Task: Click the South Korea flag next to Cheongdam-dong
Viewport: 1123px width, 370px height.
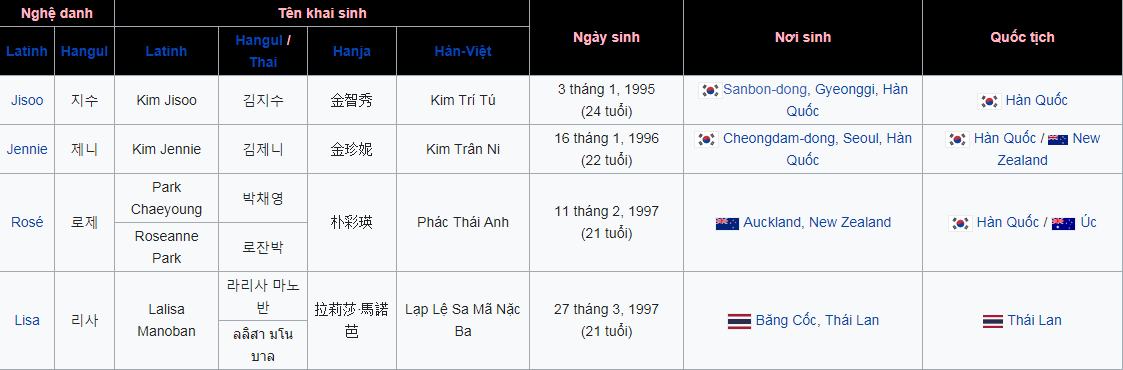Action: coord(706,139)
